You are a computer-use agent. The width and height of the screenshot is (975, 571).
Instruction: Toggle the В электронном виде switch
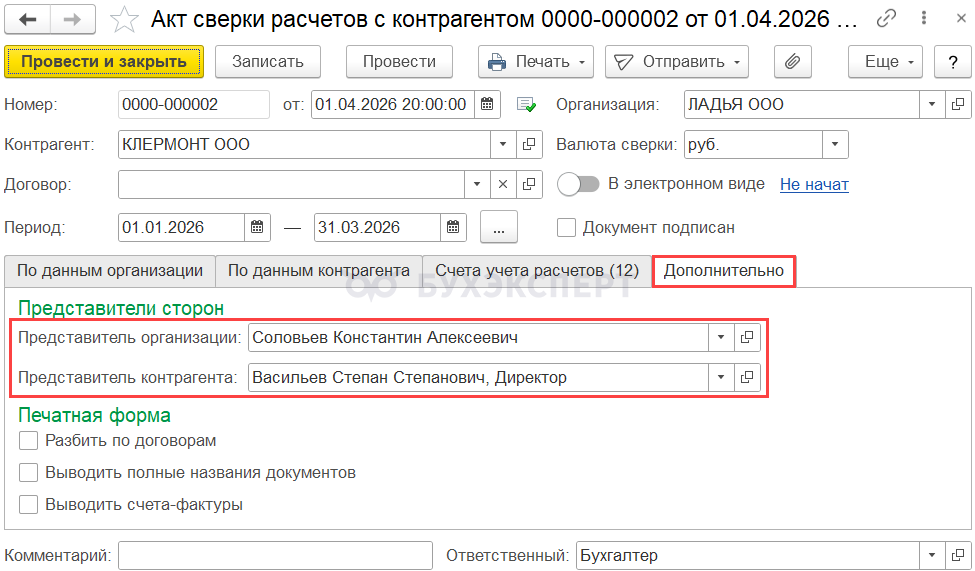click(x=578, y=184)
